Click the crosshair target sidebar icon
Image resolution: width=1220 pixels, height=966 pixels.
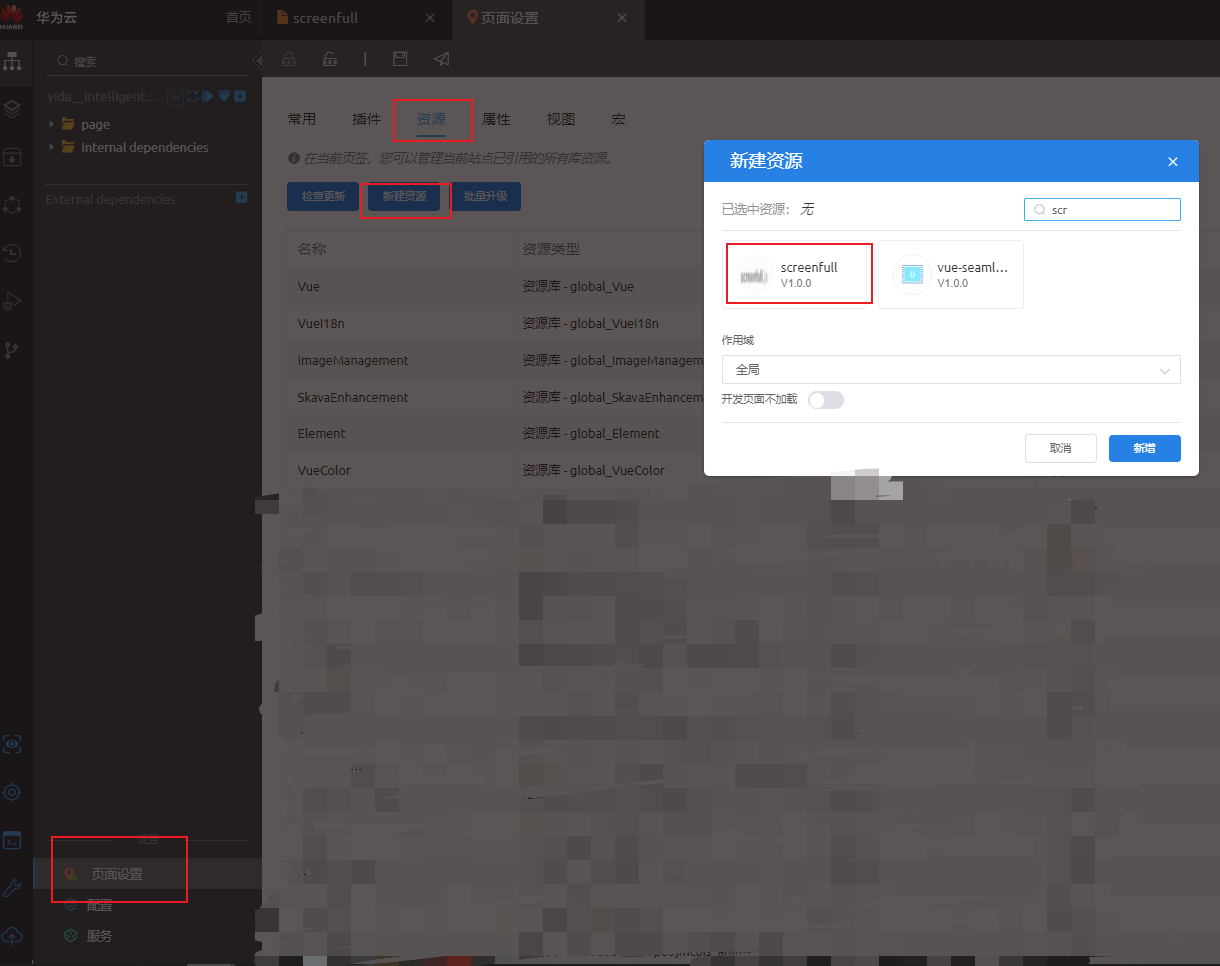coord(12,792)
